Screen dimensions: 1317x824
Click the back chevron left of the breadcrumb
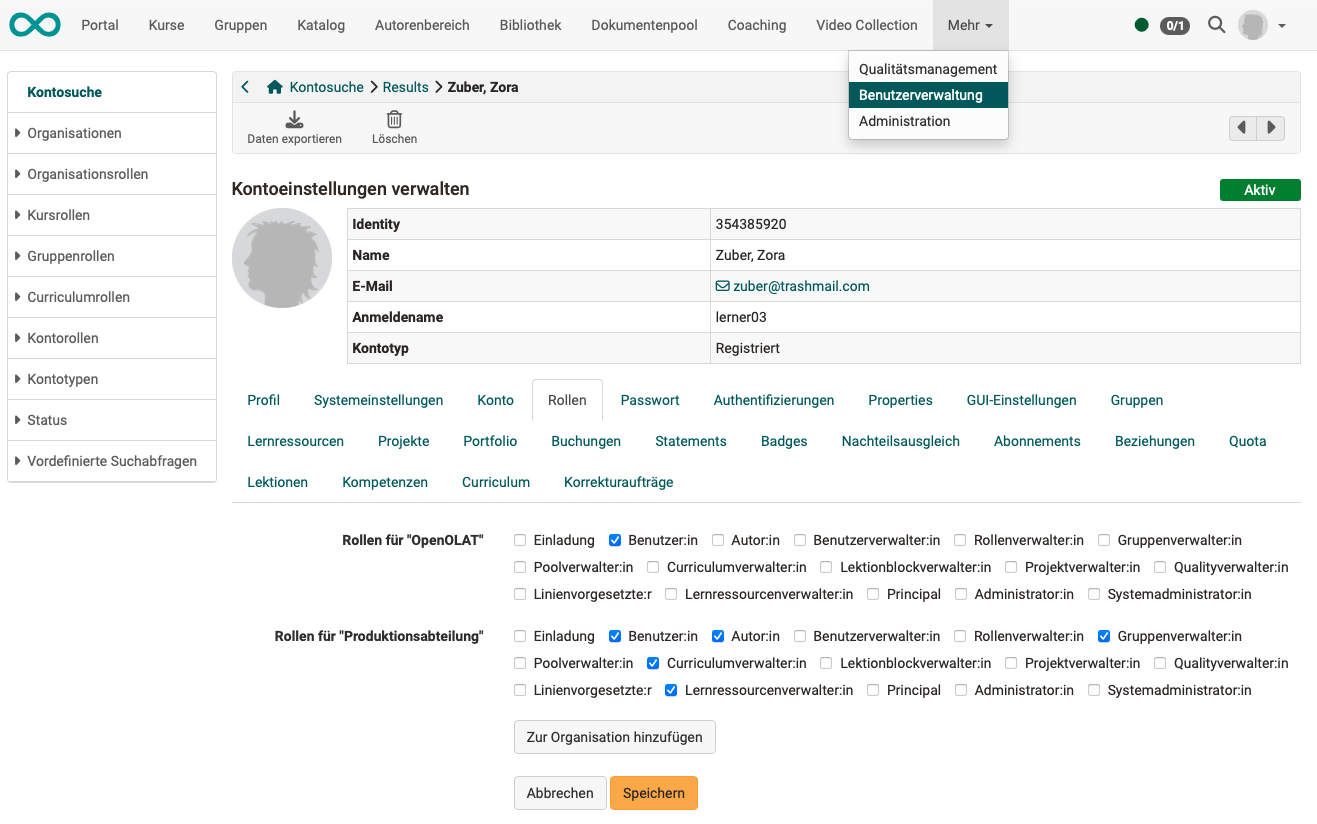[245, 87]
